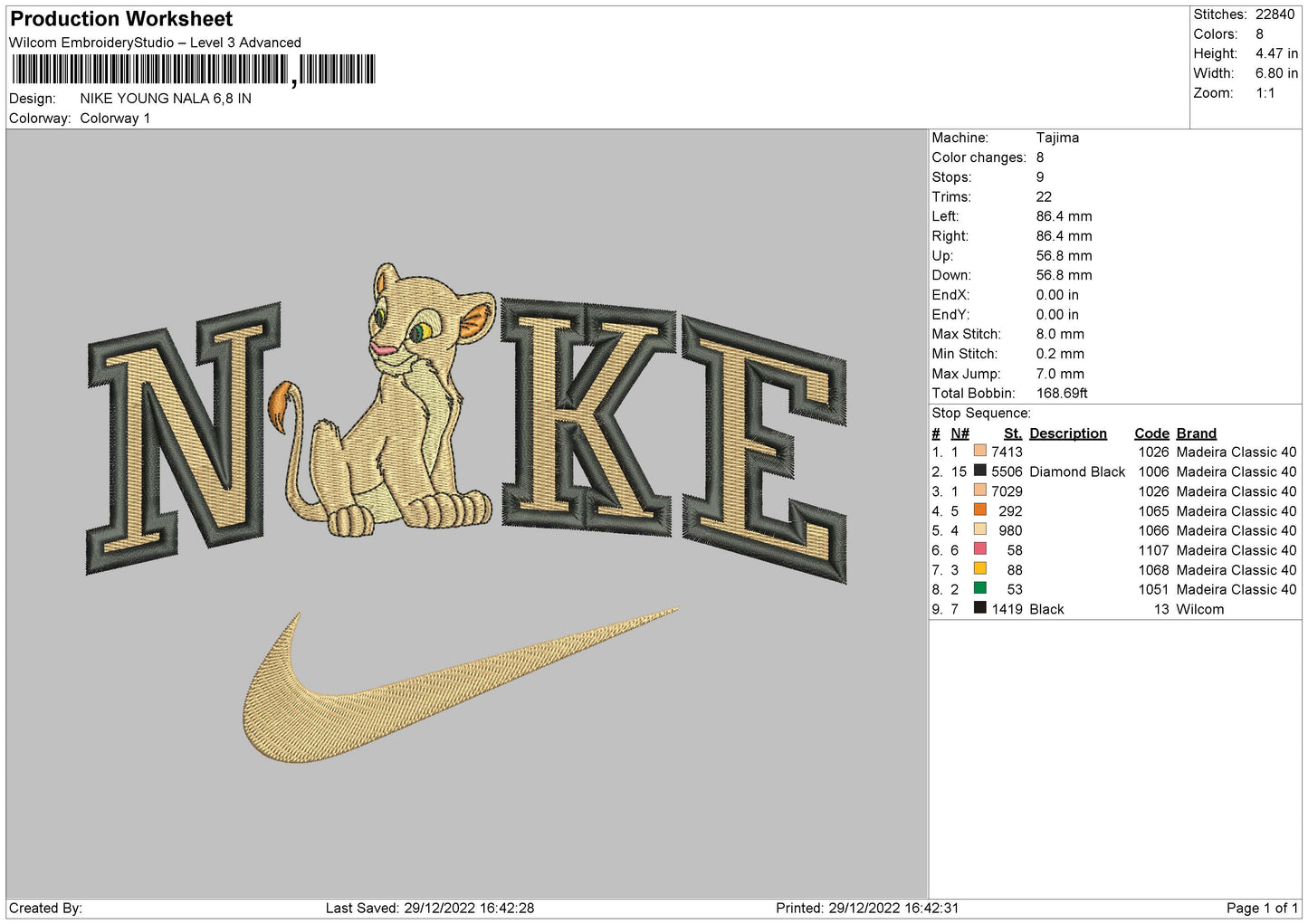This screenshot has width=1308, height=924.
Task: Click the code 1051 in row 8
Action: pos(1154,589)
